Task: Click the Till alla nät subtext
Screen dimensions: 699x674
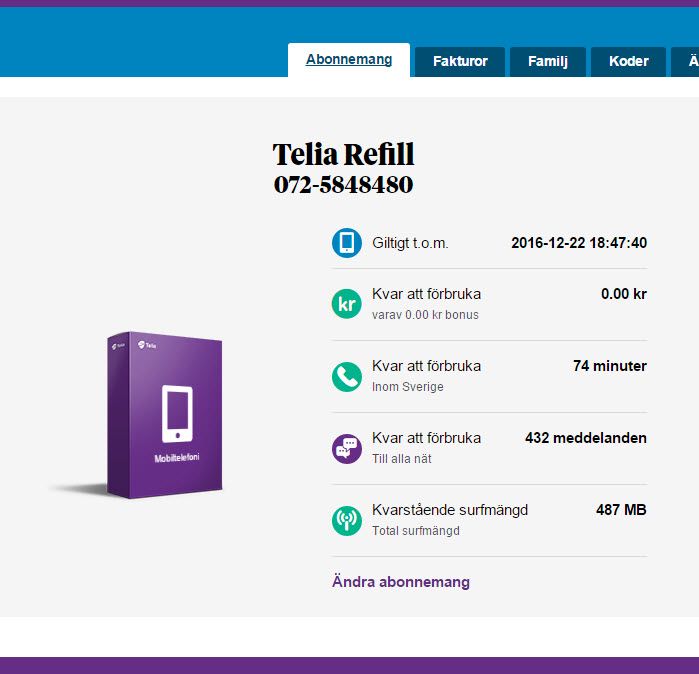Action: pyautogui.click(x=402, y=459)
